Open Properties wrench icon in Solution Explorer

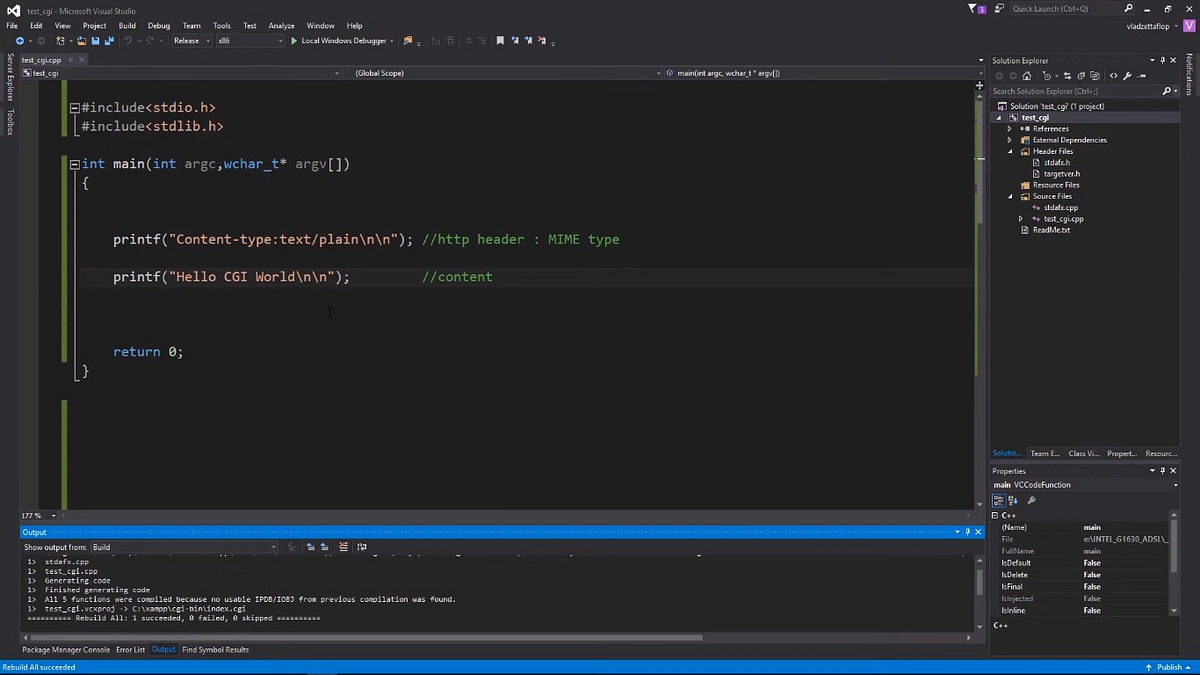1127,76
